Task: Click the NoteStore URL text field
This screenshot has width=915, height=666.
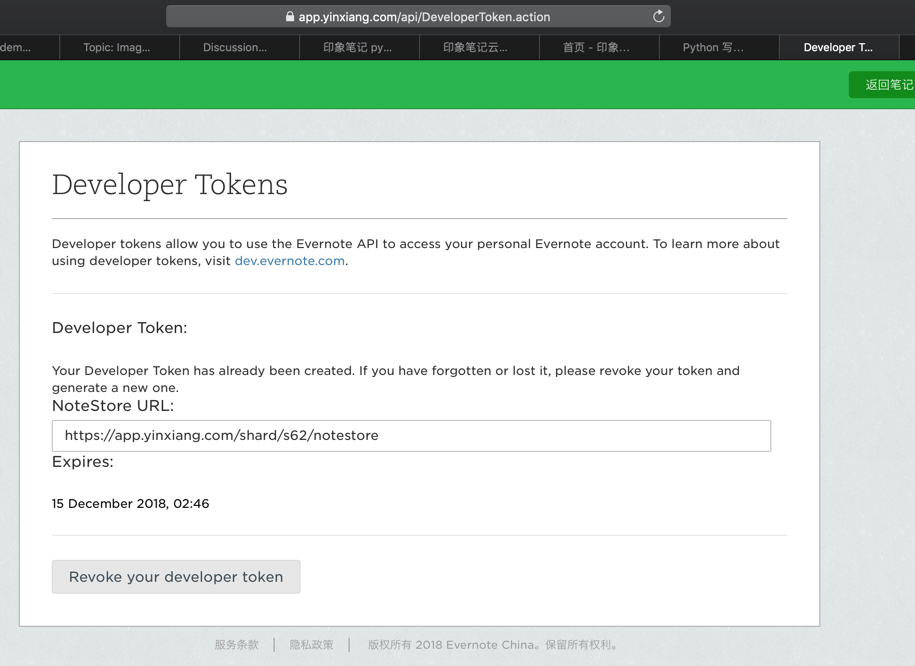Action: (x=411, y=436)
